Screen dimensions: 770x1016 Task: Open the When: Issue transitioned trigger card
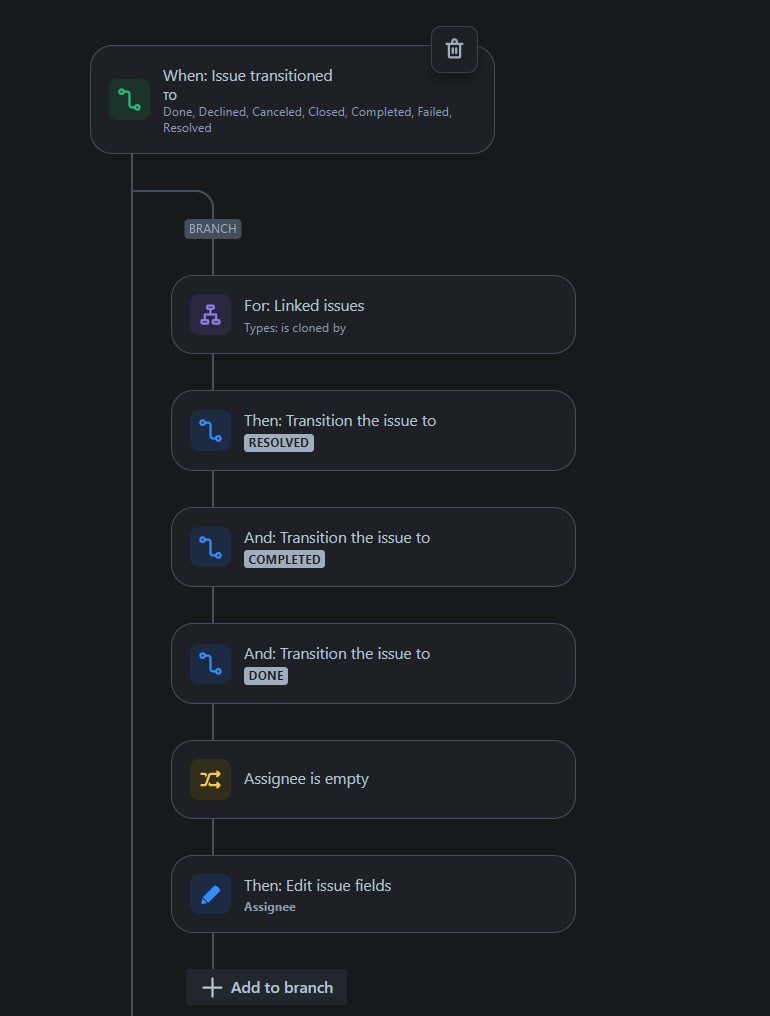(x=290, y=99)
